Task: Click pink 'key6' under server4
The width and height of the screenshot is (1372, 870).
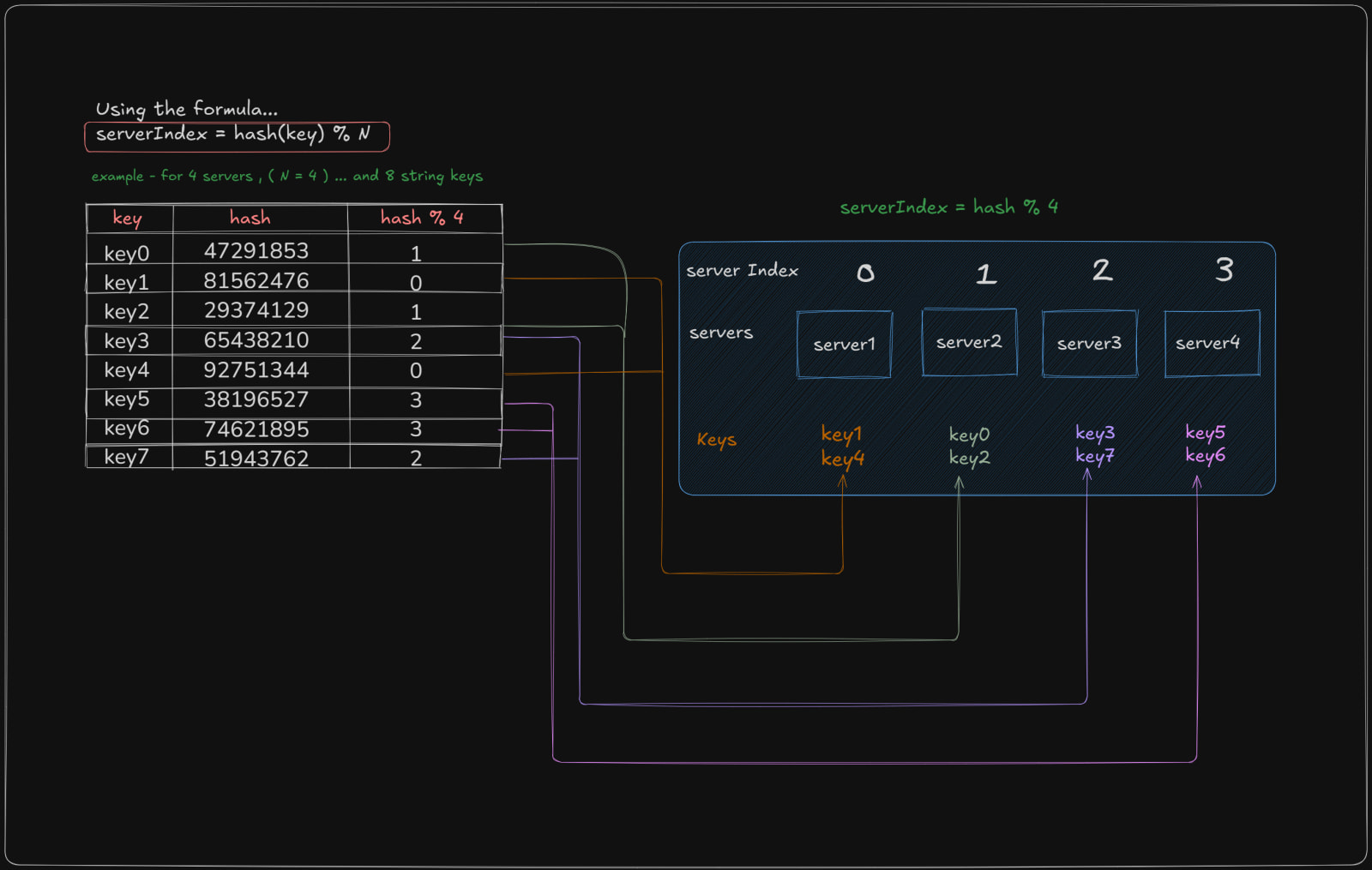Action: (1206, 455)
